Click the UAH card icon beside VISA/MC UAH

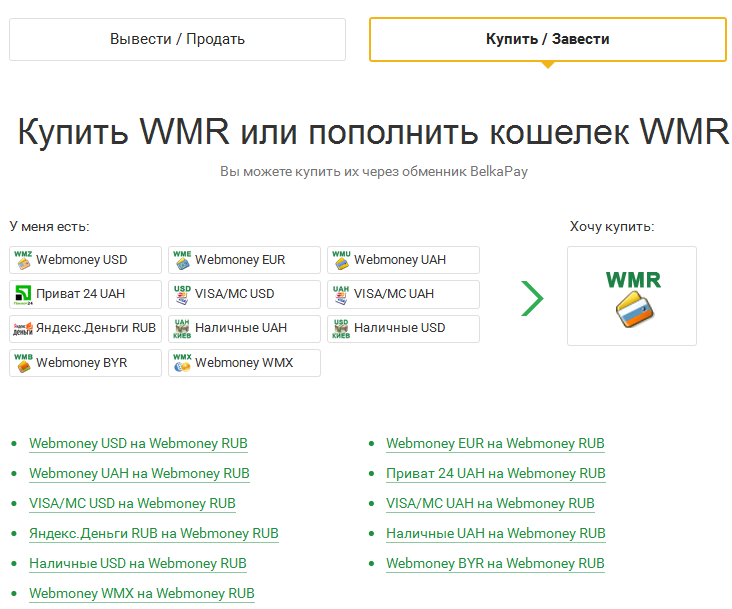341,294
